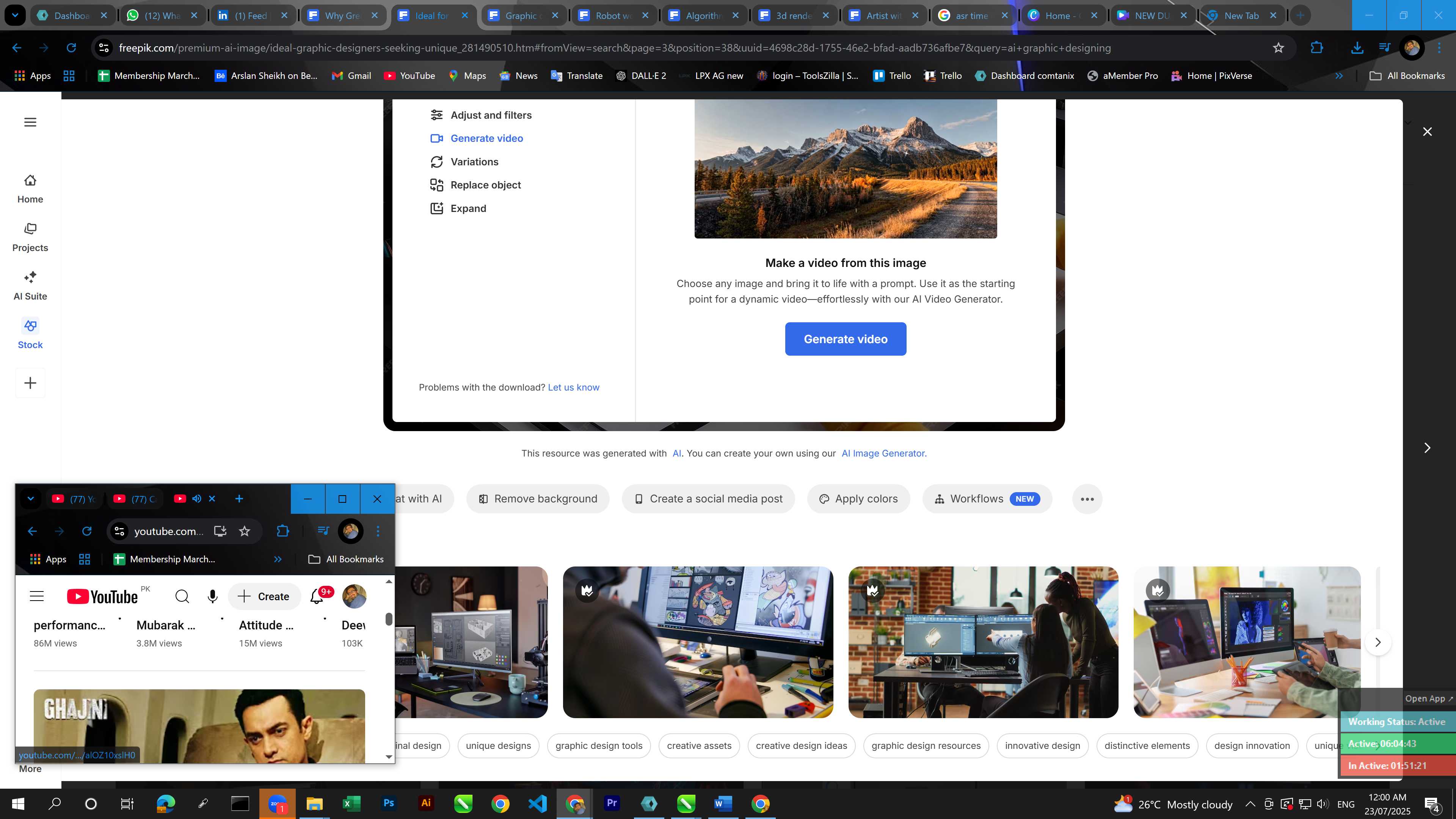1456x819 pixels.
Task: Mute the audio-playing YouTube tab
Action: pyautogui.click(x=196, y=499)
